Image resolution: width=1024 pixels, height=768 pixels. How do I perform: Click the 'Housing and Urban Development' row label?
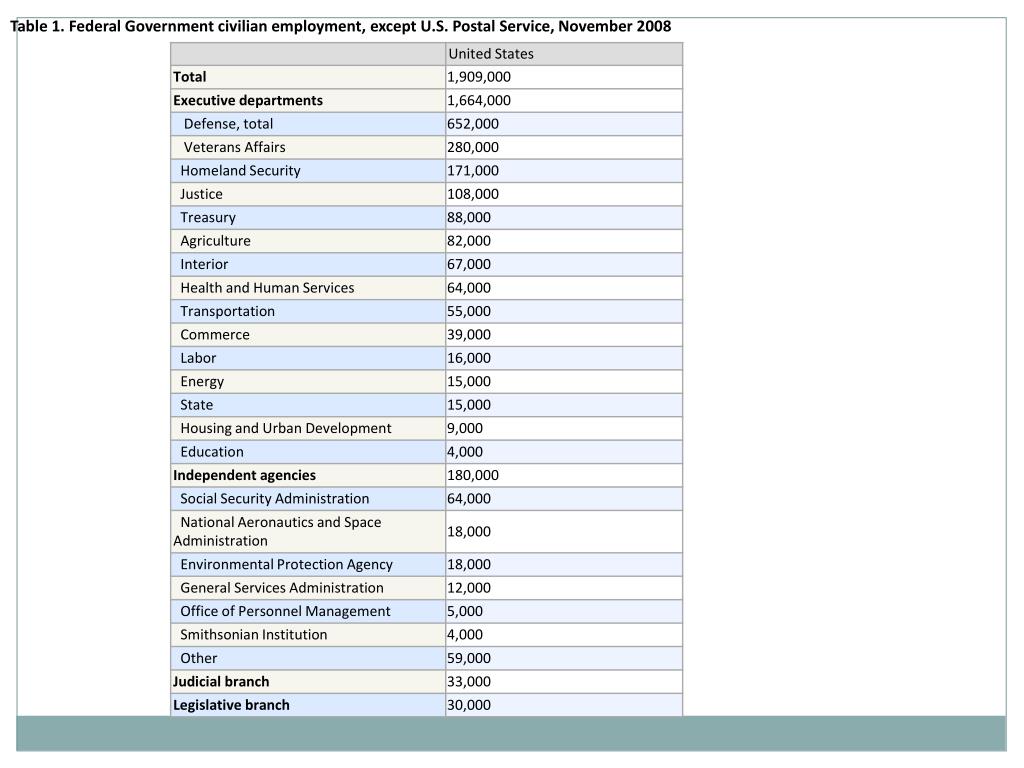[286, 429]
